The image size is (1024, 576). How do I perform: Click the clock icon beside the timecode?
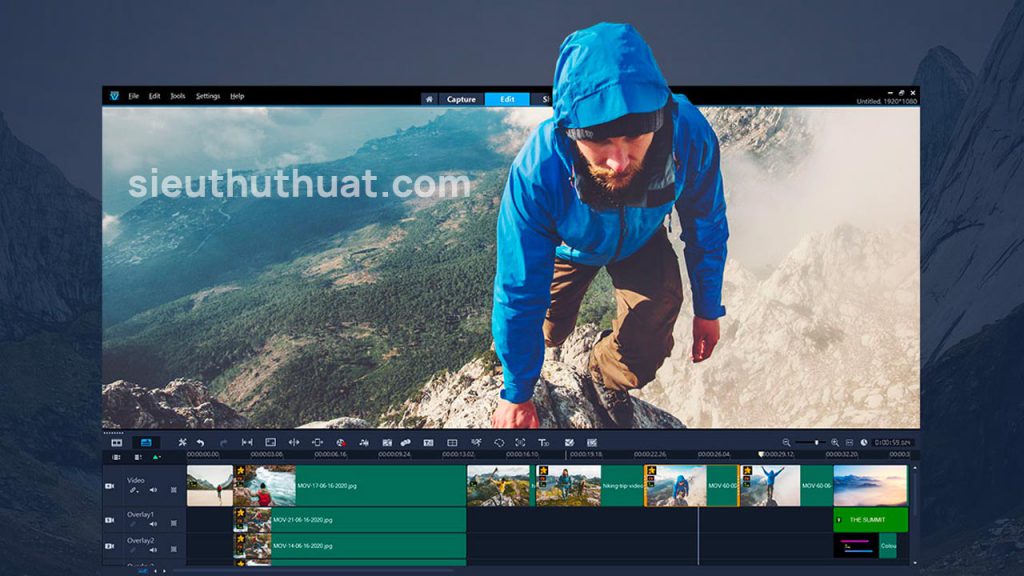(x=864, y=442)
